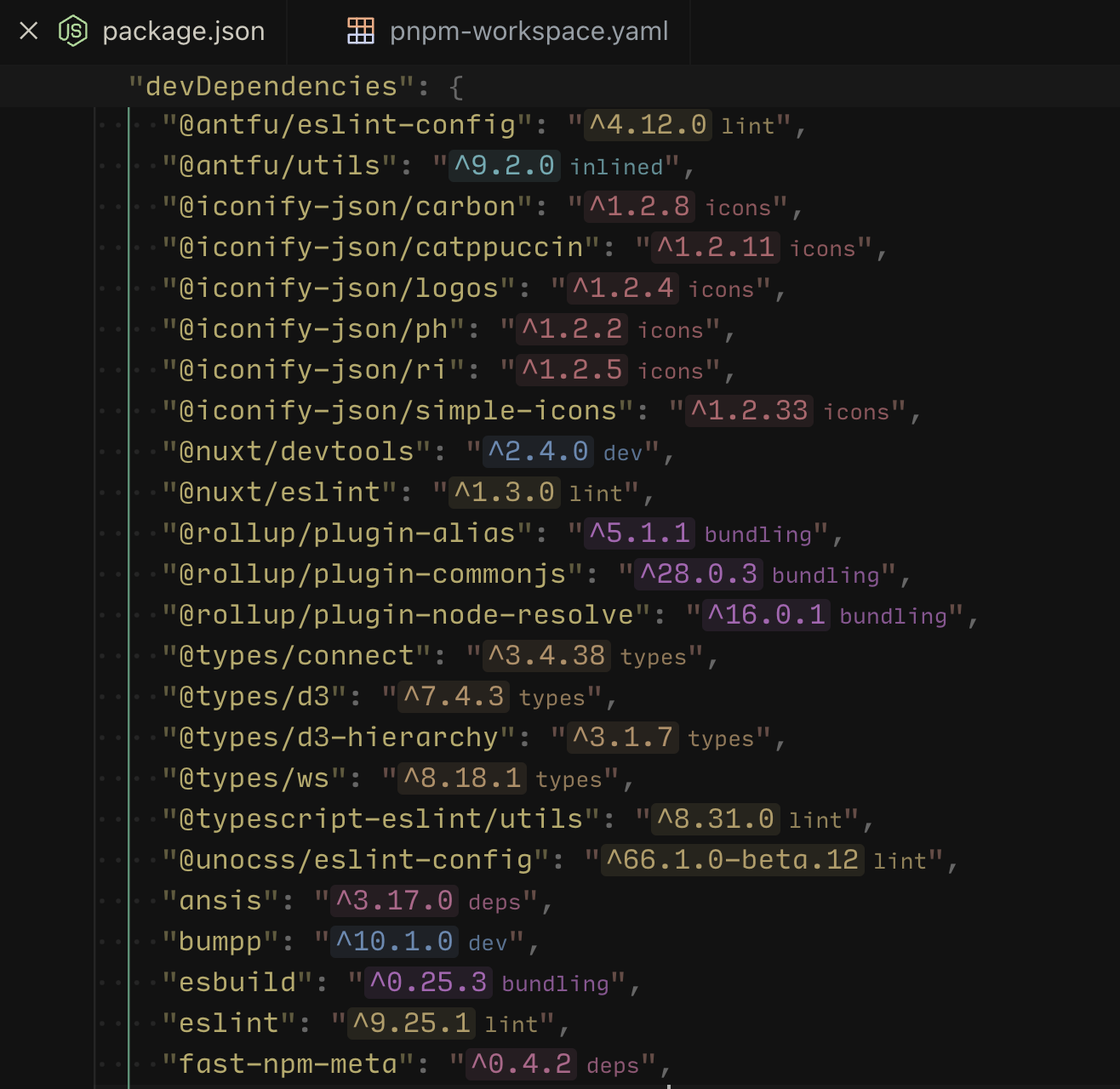Select the ^4.12.0 version badge for @antfu/eslint-config
This screenshot has height=1089, width=1120.
click(x=649, y=124)
